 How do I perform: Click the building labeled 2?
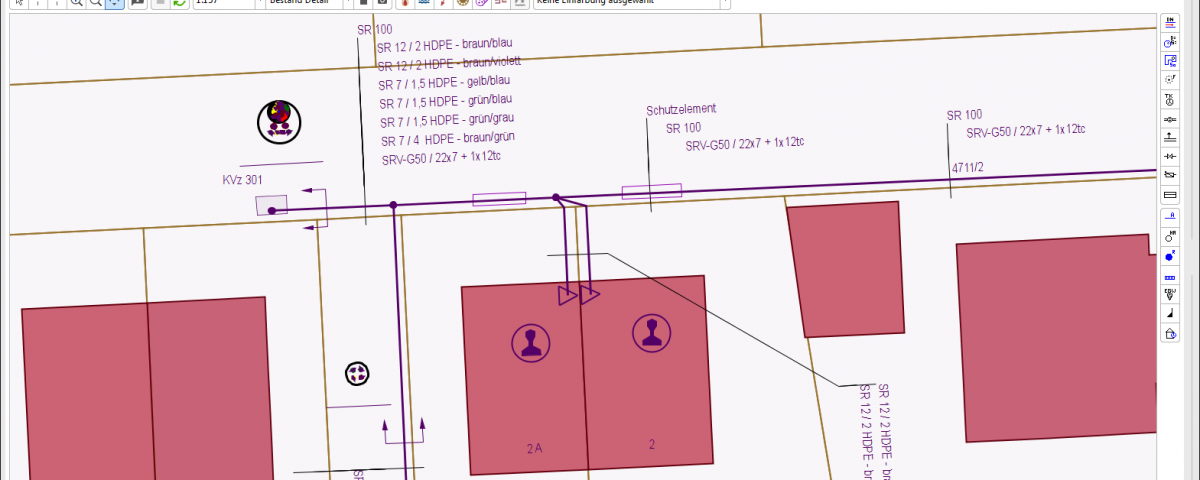(650, 400)
